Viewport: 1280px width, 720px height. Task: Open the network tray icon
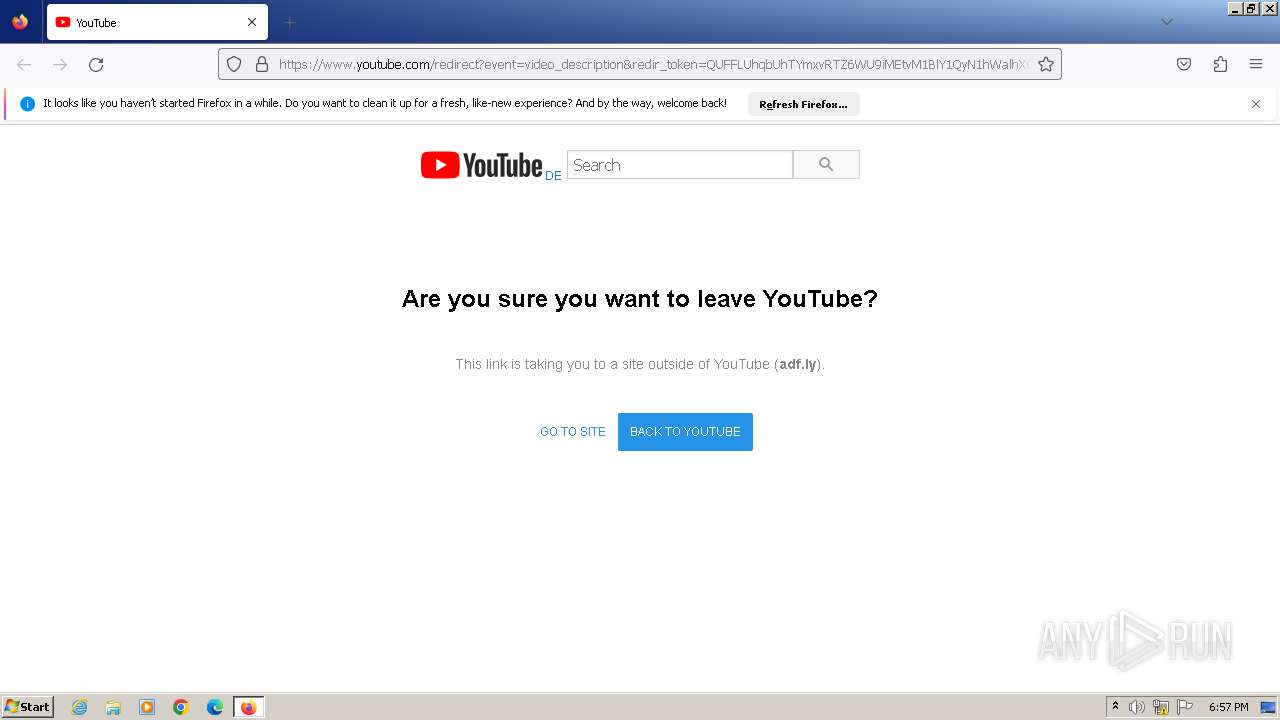coord(1161,707)
